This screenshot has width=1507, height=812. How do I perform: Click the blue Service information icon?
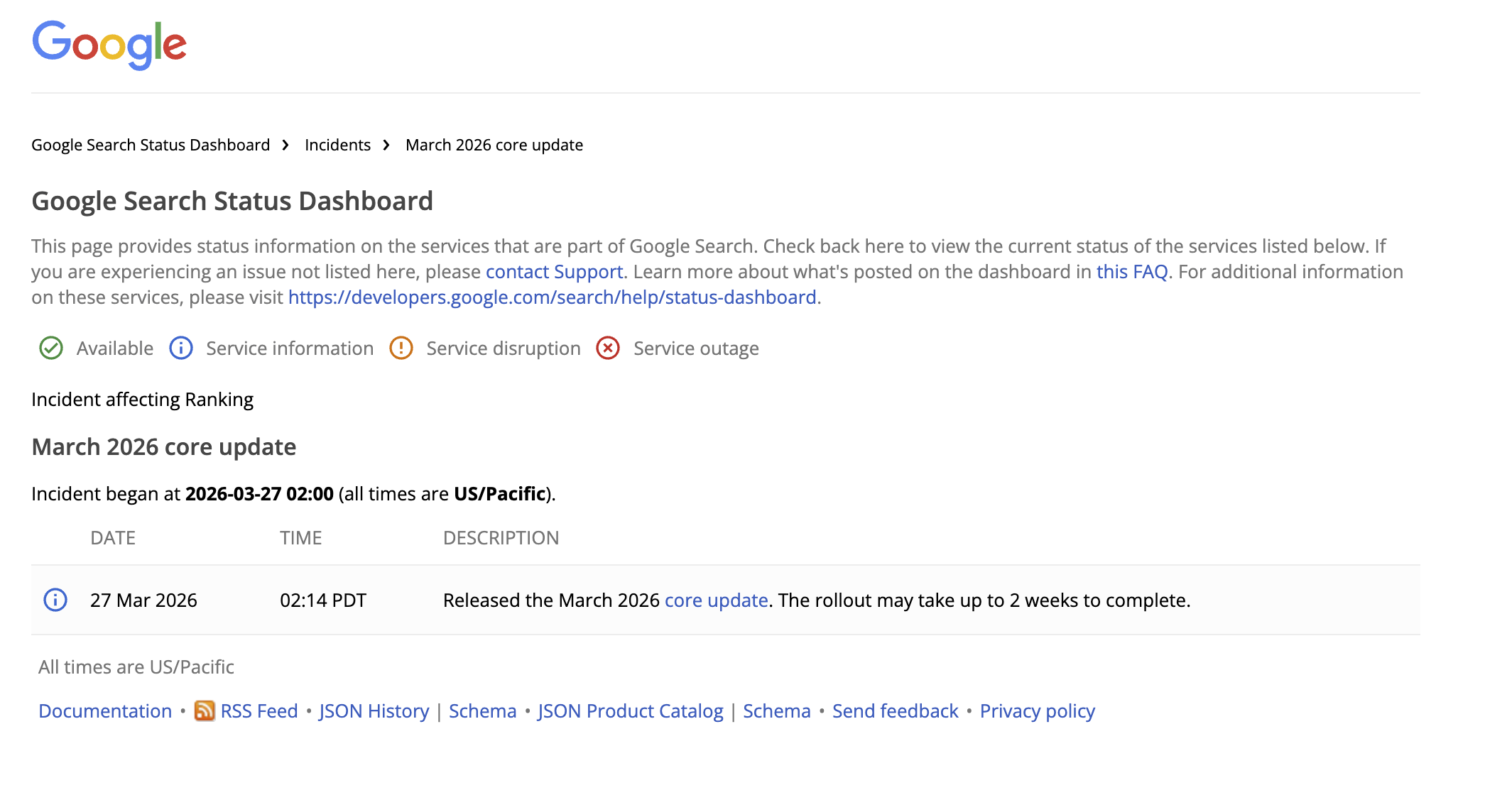(x=180, y=348)
